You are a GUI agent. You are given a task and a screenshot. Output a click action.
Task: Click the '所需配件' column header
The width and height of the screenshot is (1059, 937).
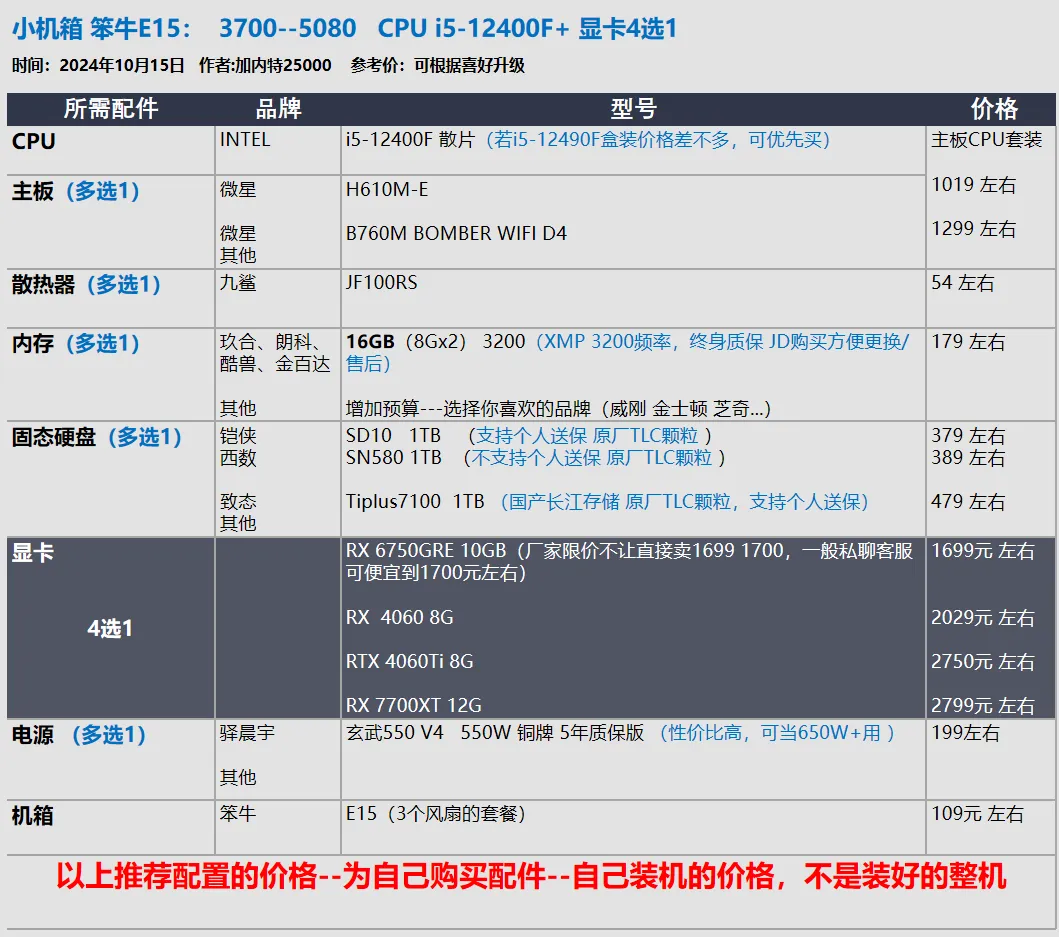click(111, 109)
